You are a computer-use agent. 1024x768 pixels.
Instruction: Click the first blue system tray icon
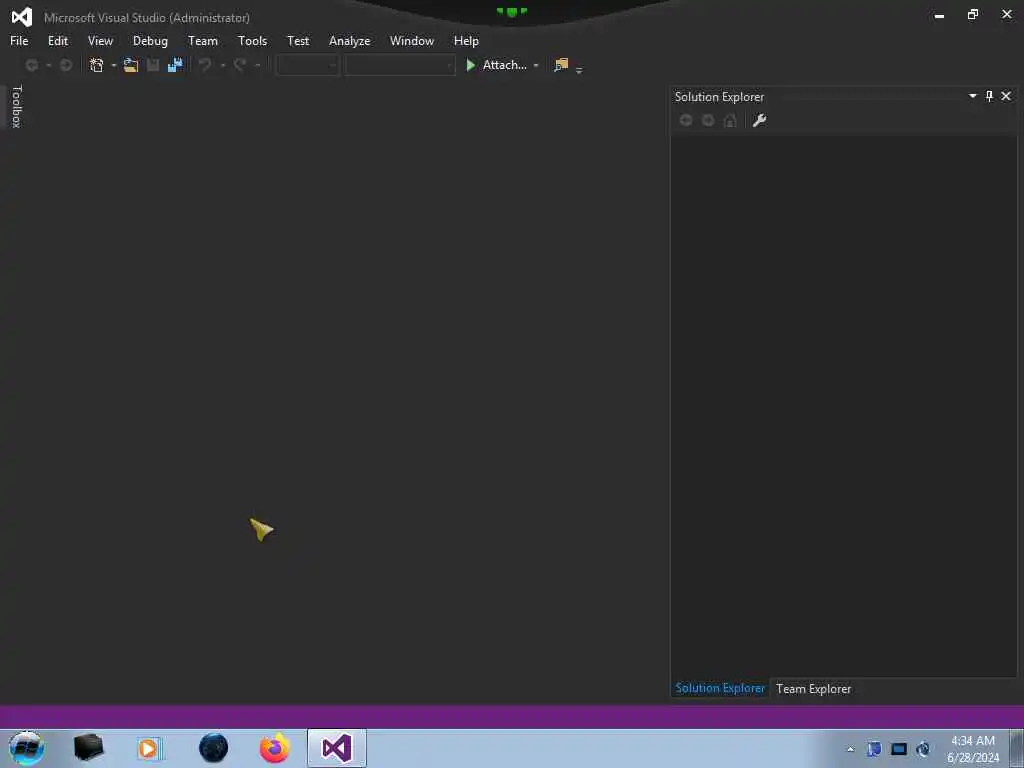tap(874, 749)
